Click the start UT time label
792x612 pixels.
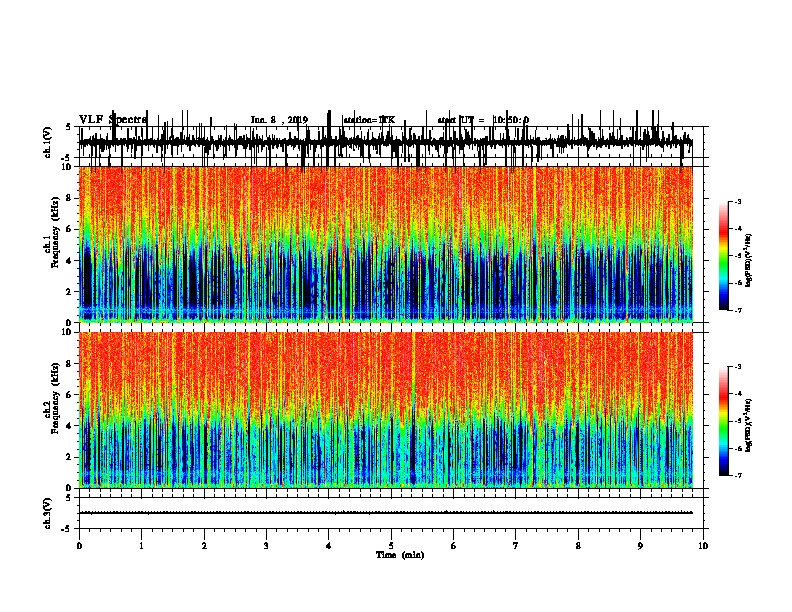483,120
